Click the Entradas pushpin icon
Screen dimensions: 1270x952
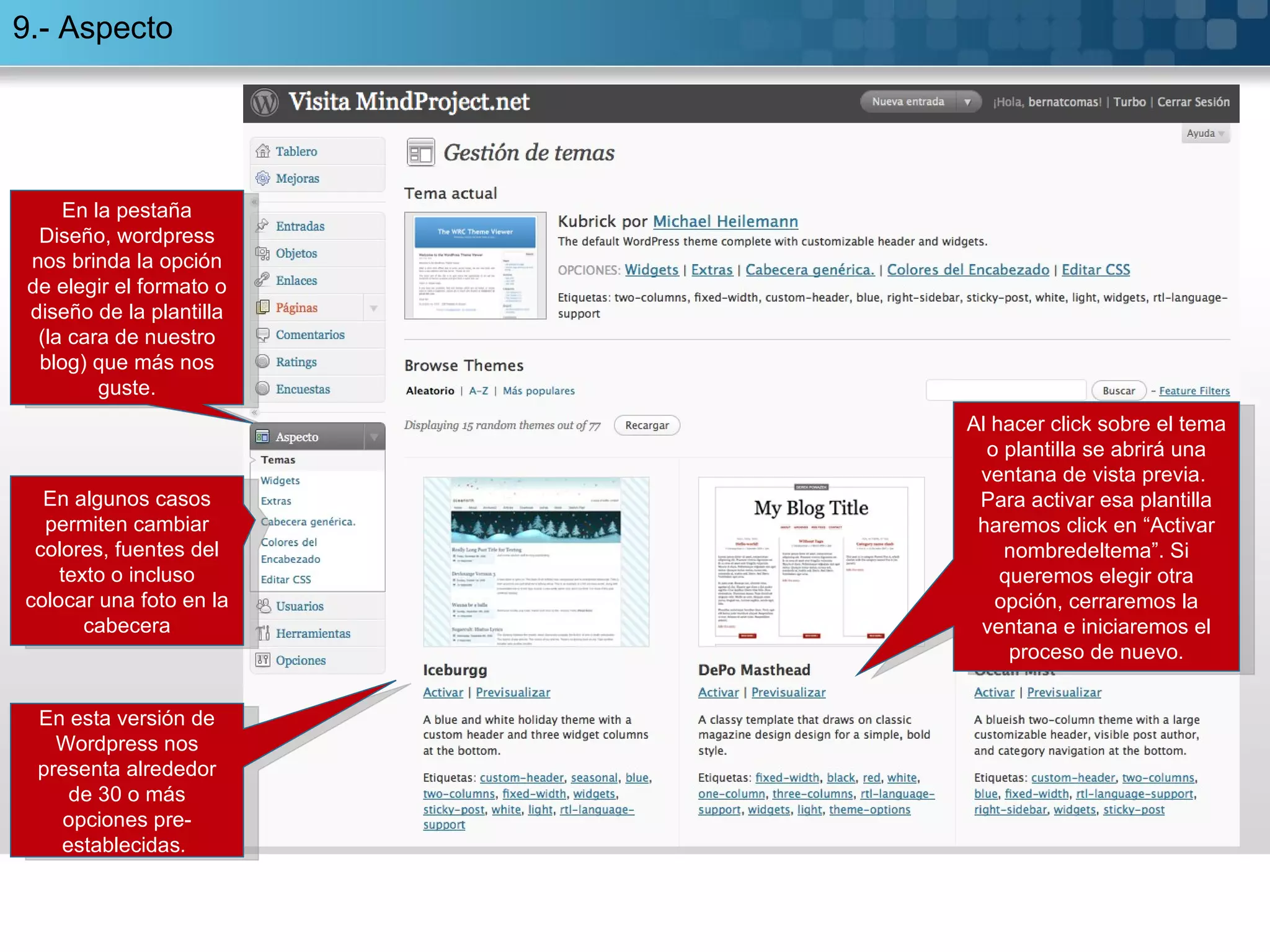[x=263, y=226]
